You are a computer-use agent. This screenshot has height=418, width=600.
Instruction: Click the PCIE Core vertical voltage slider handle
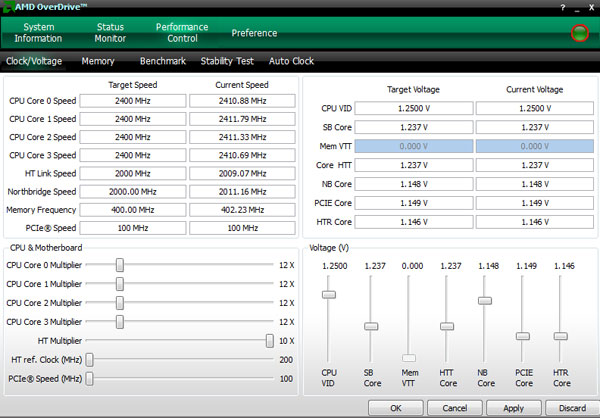point(523,336)
